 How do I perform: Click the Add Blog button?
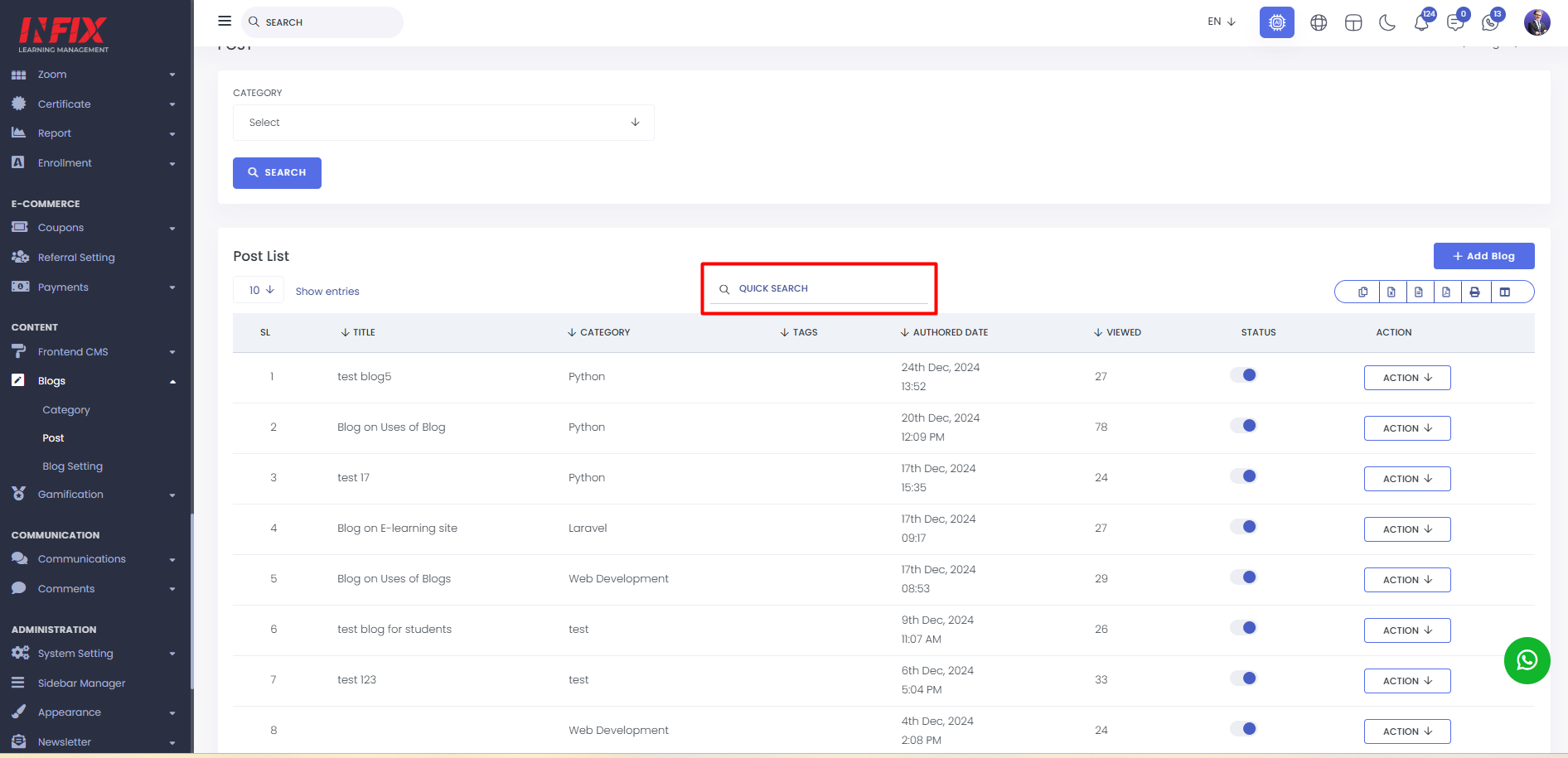1483,256
